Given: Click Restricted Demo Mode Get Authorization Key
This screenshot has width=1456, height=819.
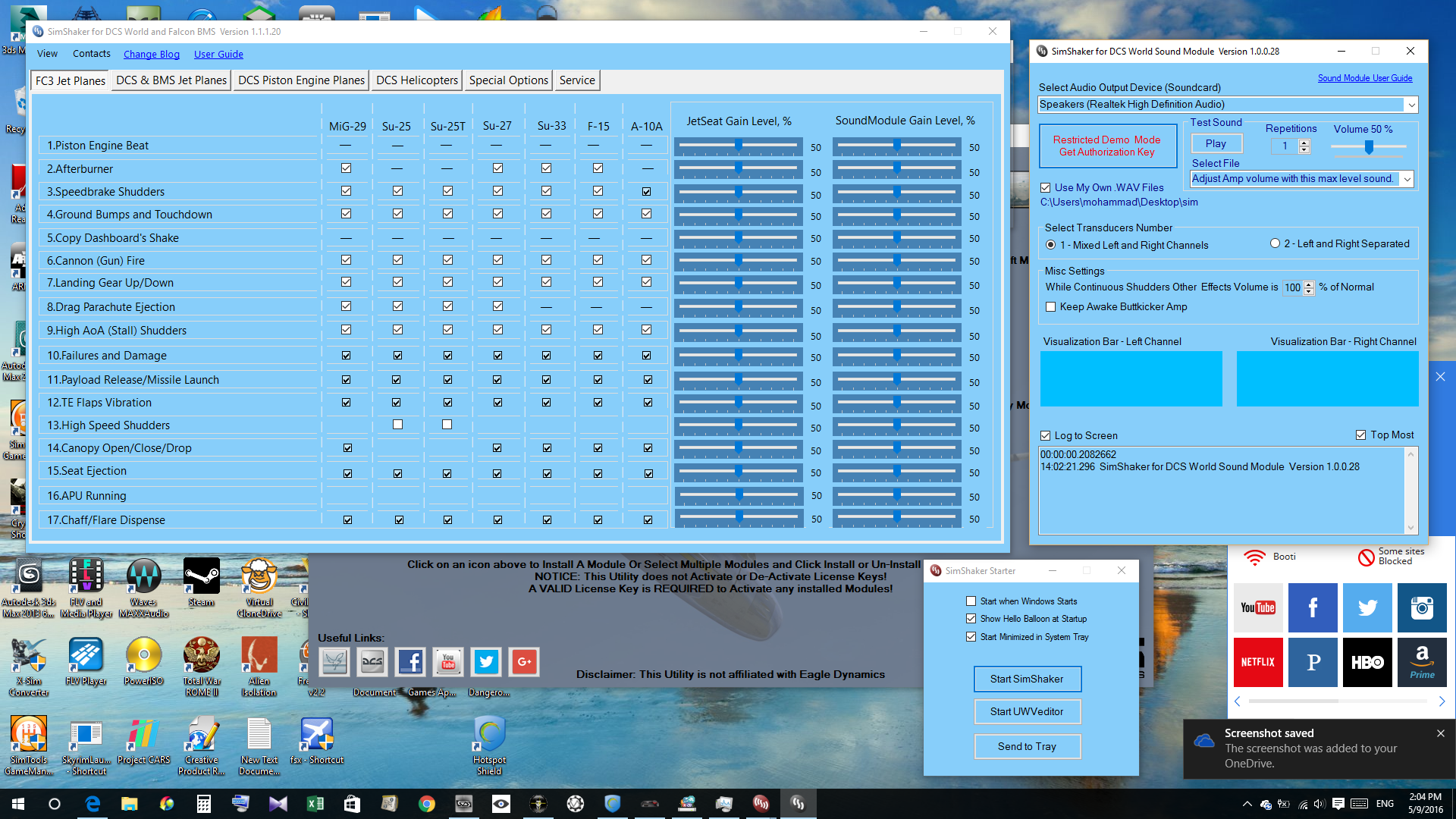Looking at the screenshot, I should point(1107,146).
